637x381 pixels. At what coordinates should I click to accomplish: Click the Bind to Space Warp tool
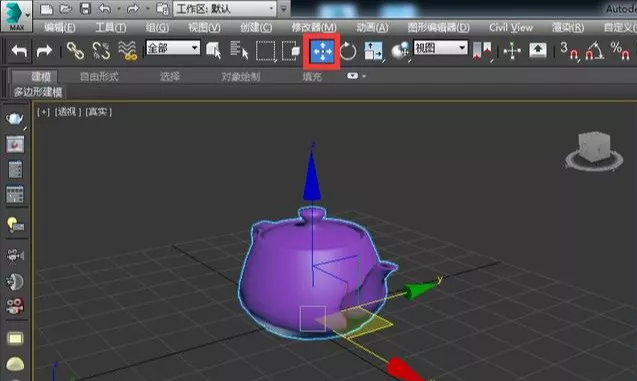pos(127,51)
